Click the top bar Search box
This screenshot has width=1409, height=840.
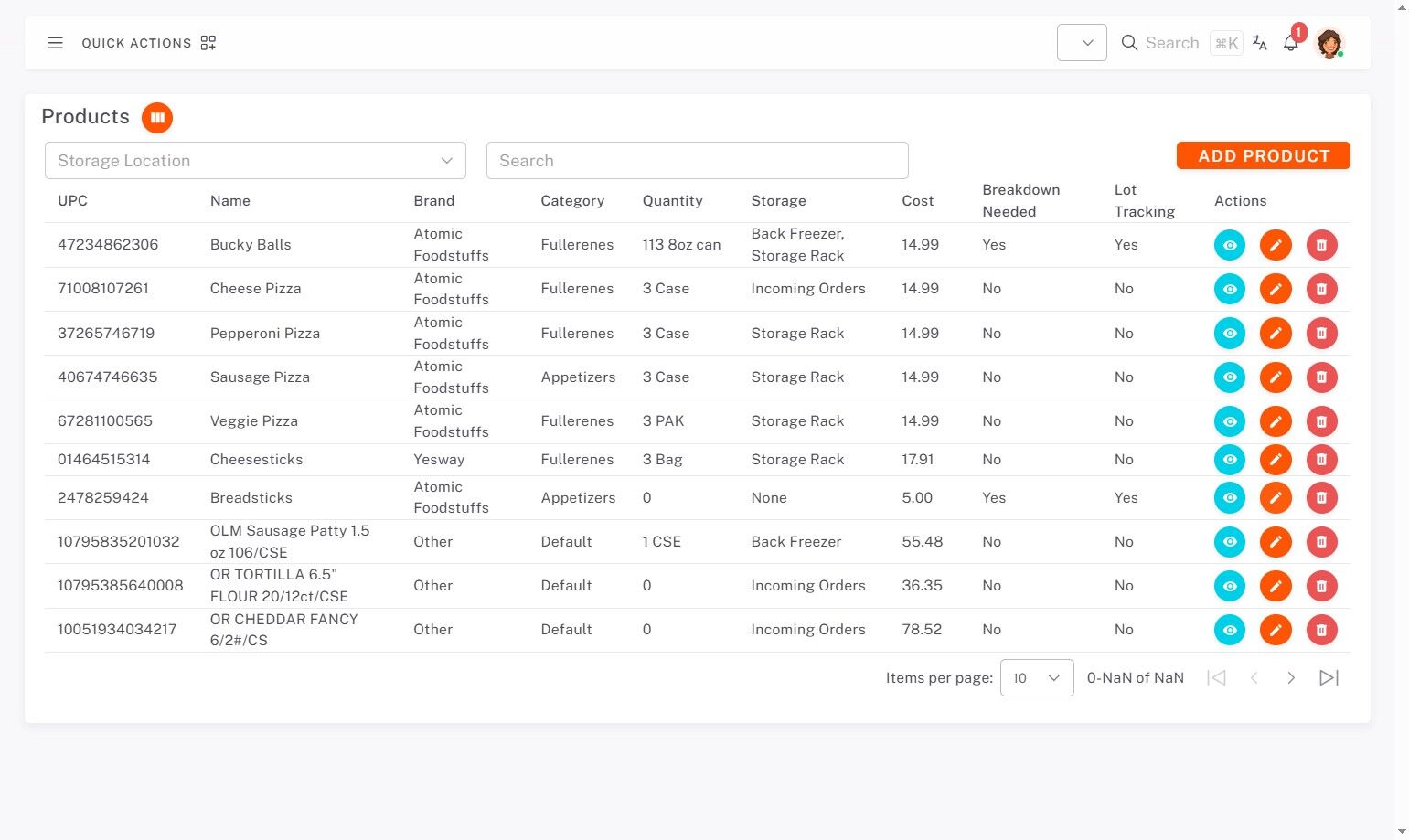pos(1172,43)
